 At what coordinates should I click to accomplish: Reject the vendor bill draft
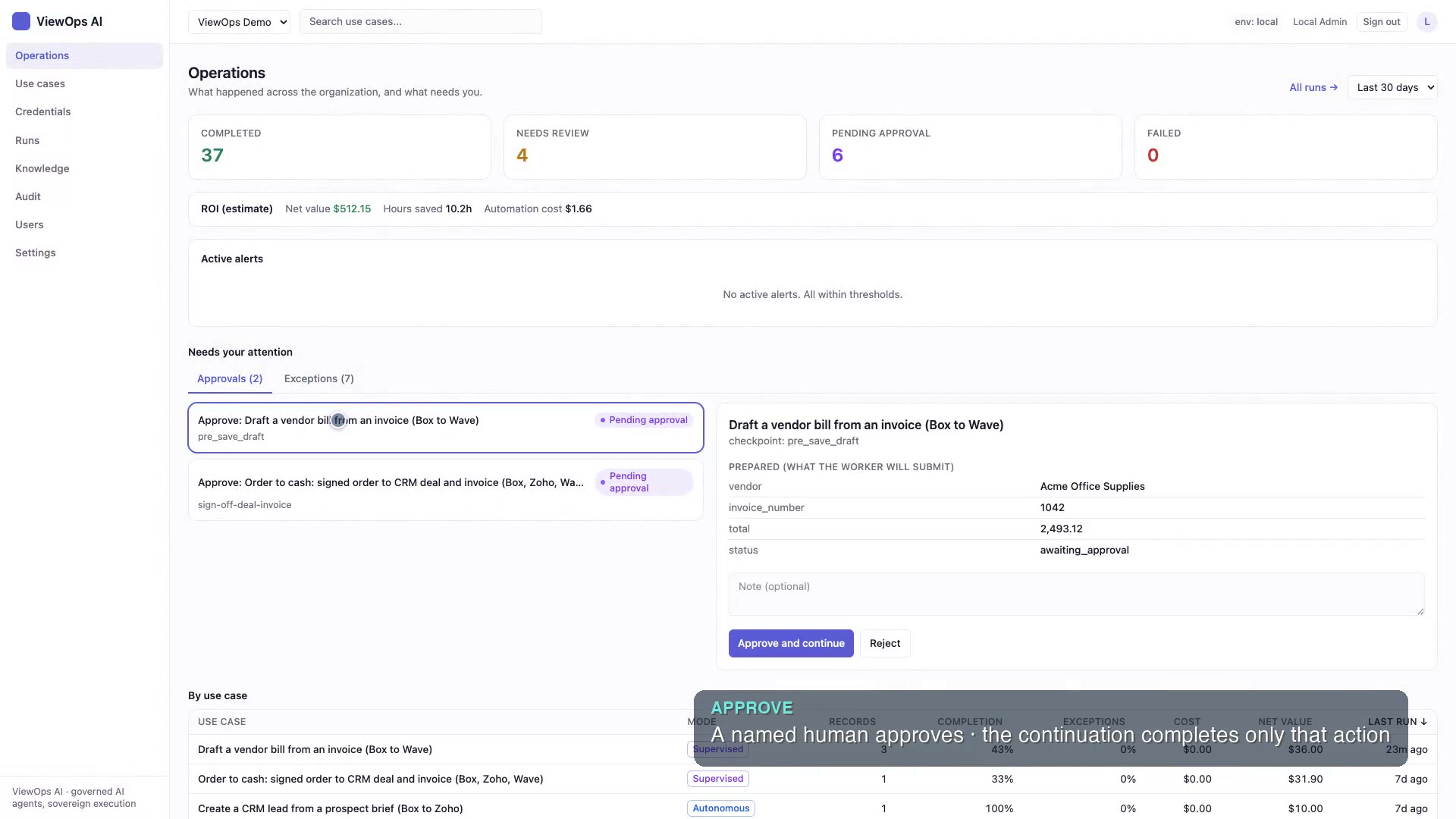click(x=885, y=643)
